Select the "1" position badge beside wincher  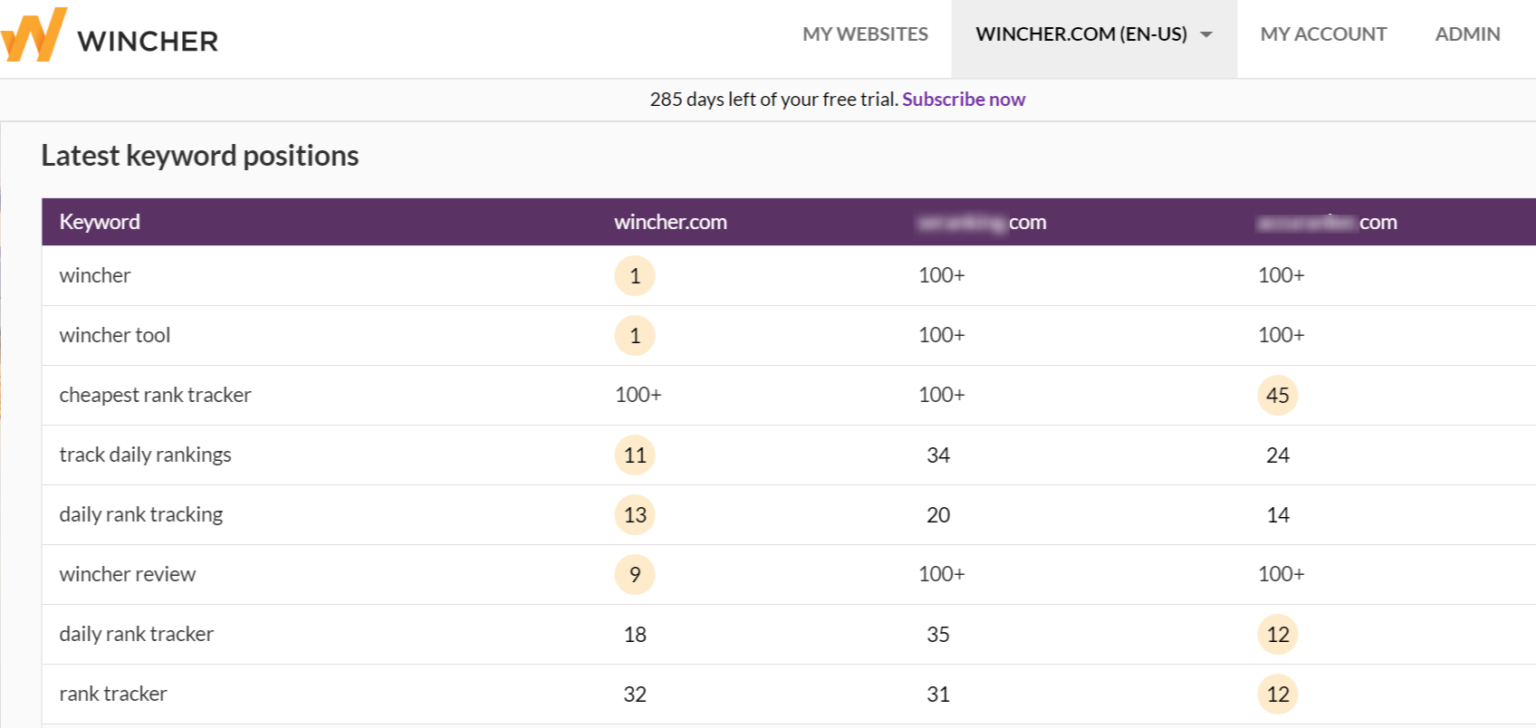pos(634,275)
